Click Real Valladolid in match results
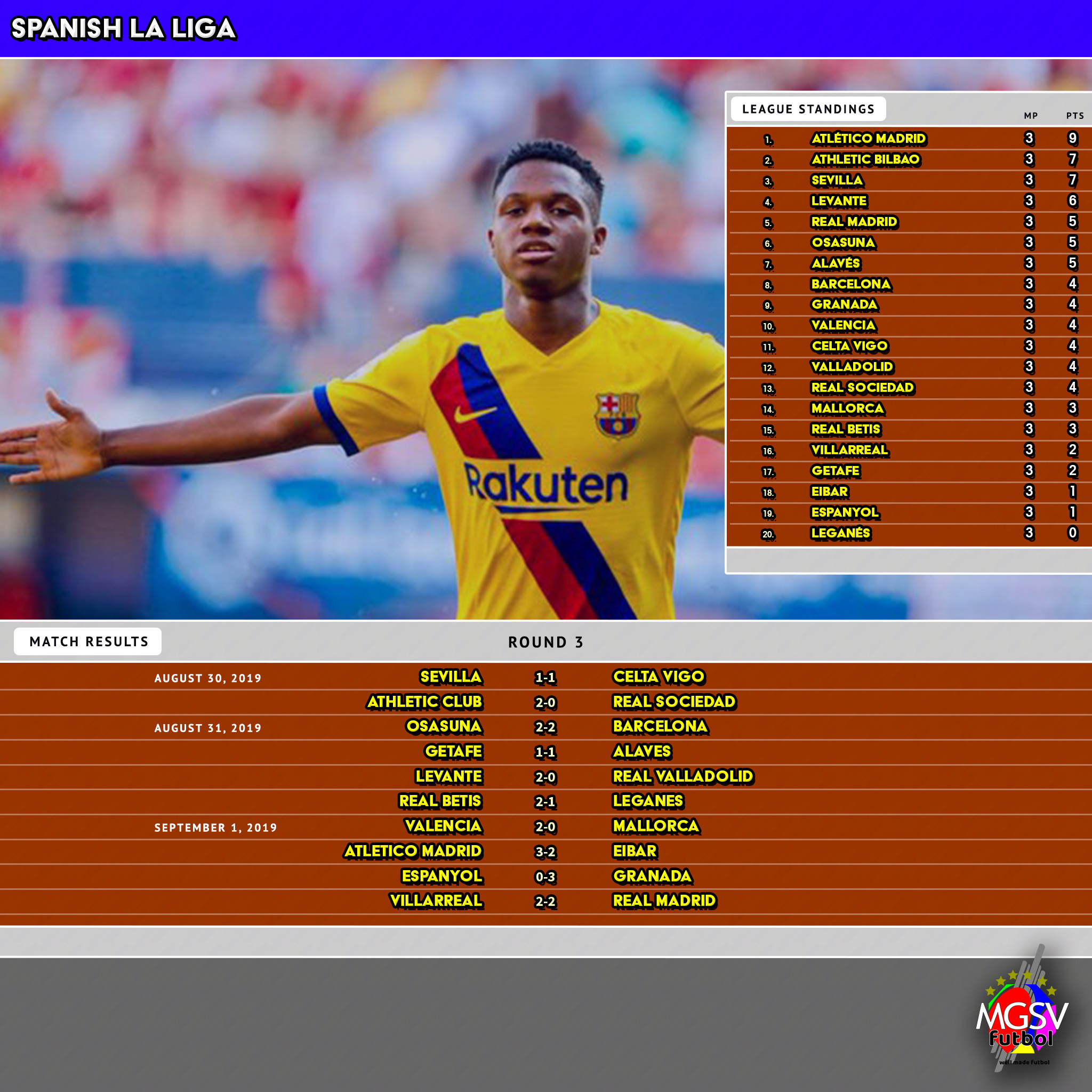 [684, 776]
